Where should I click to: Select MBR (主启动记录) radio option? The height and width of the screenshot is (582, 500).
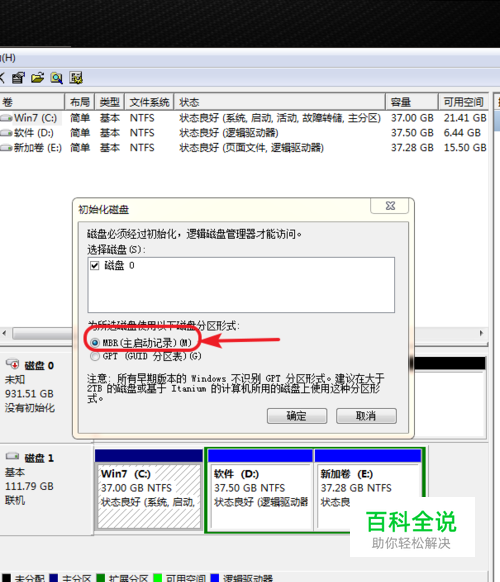click(x=95, y=343)
